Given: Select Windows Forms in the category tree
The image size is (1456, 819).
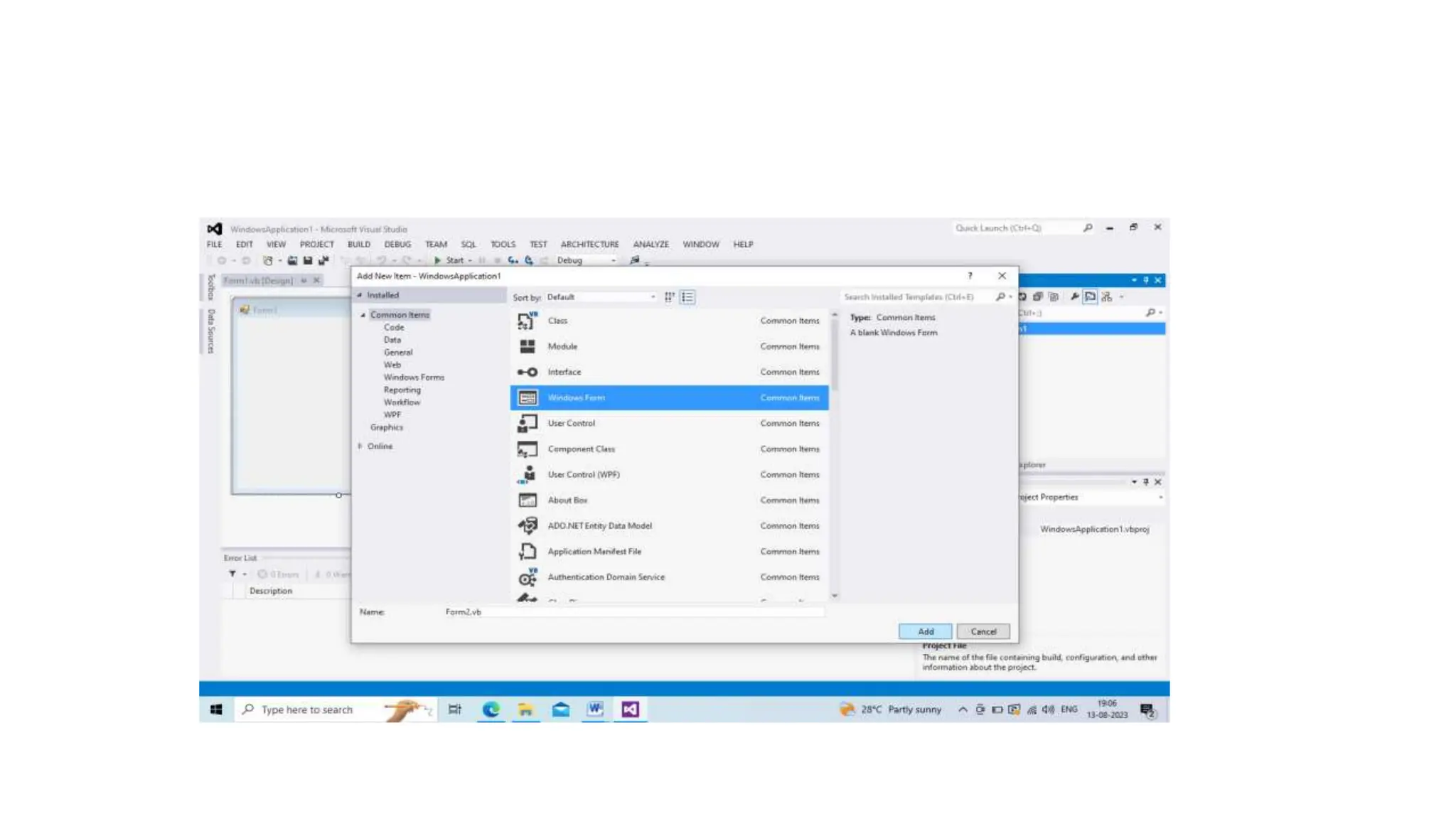Looking at the screenshot, I should click(414, 378).
